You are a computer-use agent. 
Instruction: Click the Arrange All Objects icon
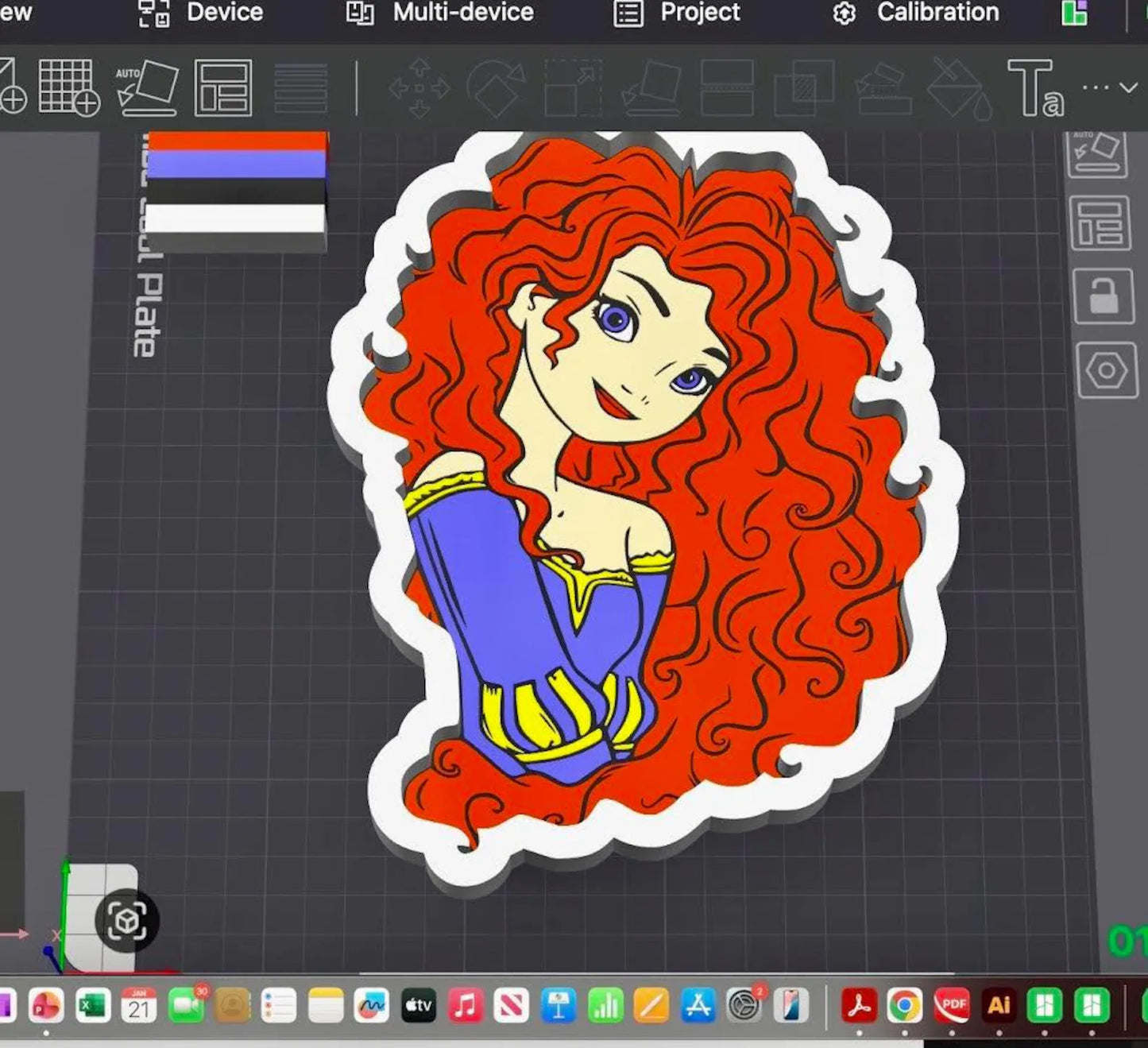(x=223, y=87)
